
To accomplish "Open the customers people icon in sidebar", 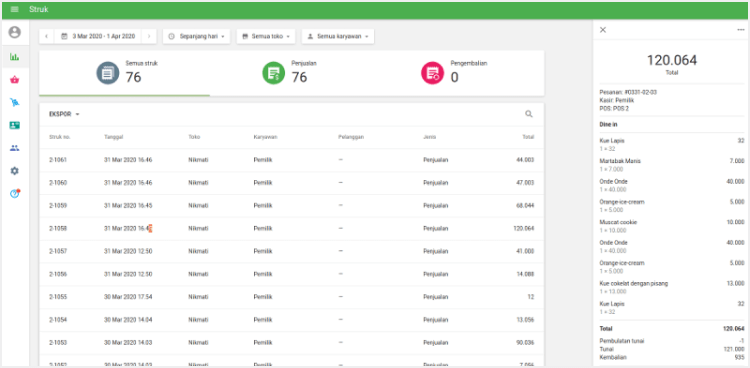I will (x=15, y=148).
